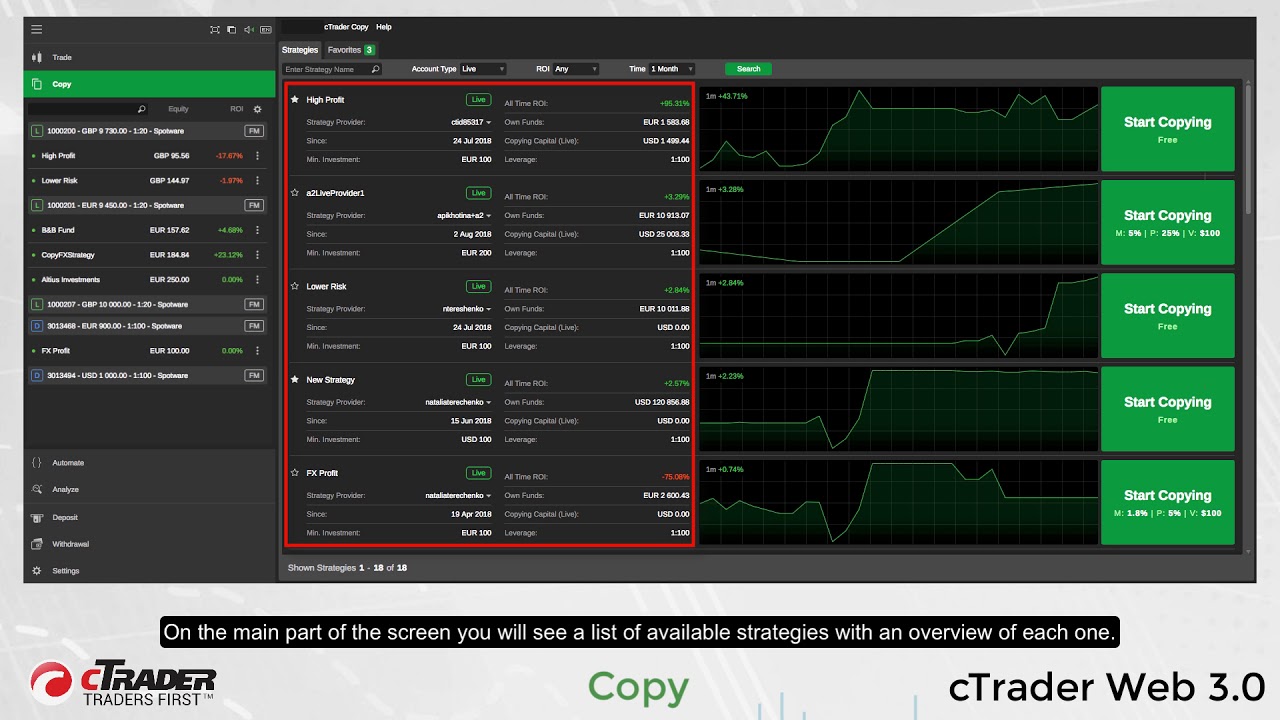Open options menu for High Profit
Image resolution: width=1280 pixels, height=720 pixels.
pos(257,156)
